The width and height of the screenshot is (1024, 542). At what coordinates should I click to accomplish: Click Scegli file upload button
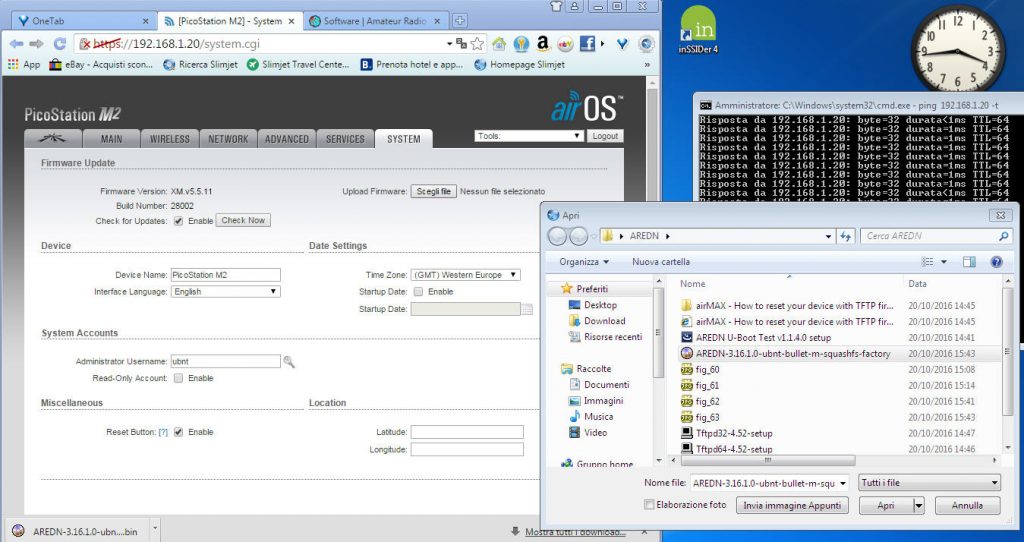tap(434, 191)
